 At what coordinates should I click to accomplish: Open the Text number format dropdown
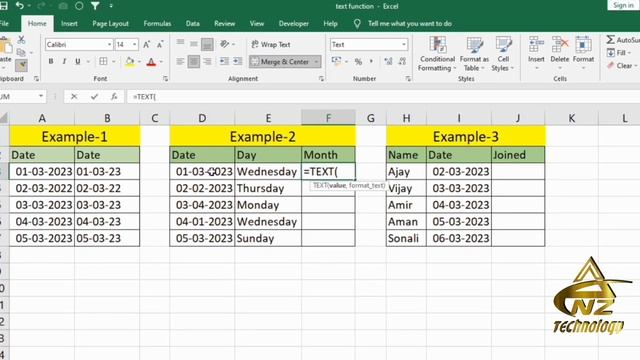(x=403, y=44)
